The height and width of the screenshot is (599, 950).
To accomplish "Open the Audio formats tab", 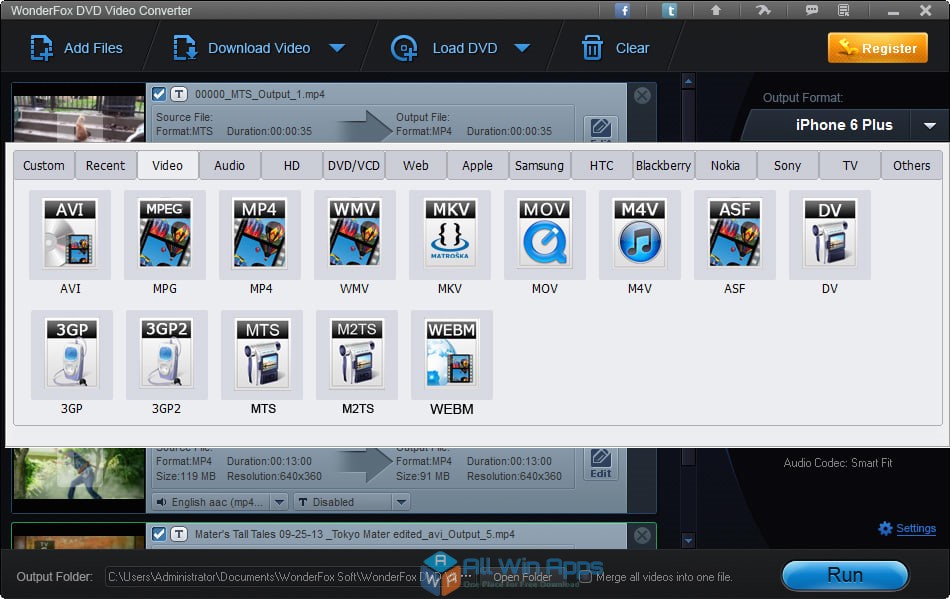I will coord(230,165).
